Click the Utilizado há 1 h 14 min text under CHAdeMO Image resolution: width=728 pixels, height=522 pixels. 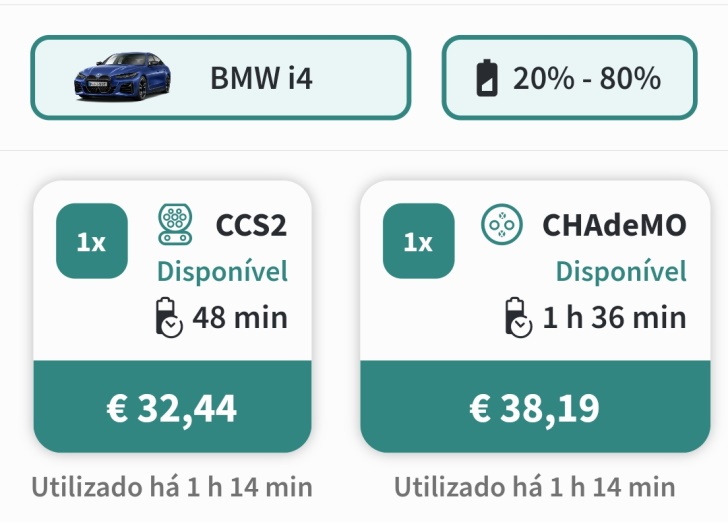(x=534, y=487)
